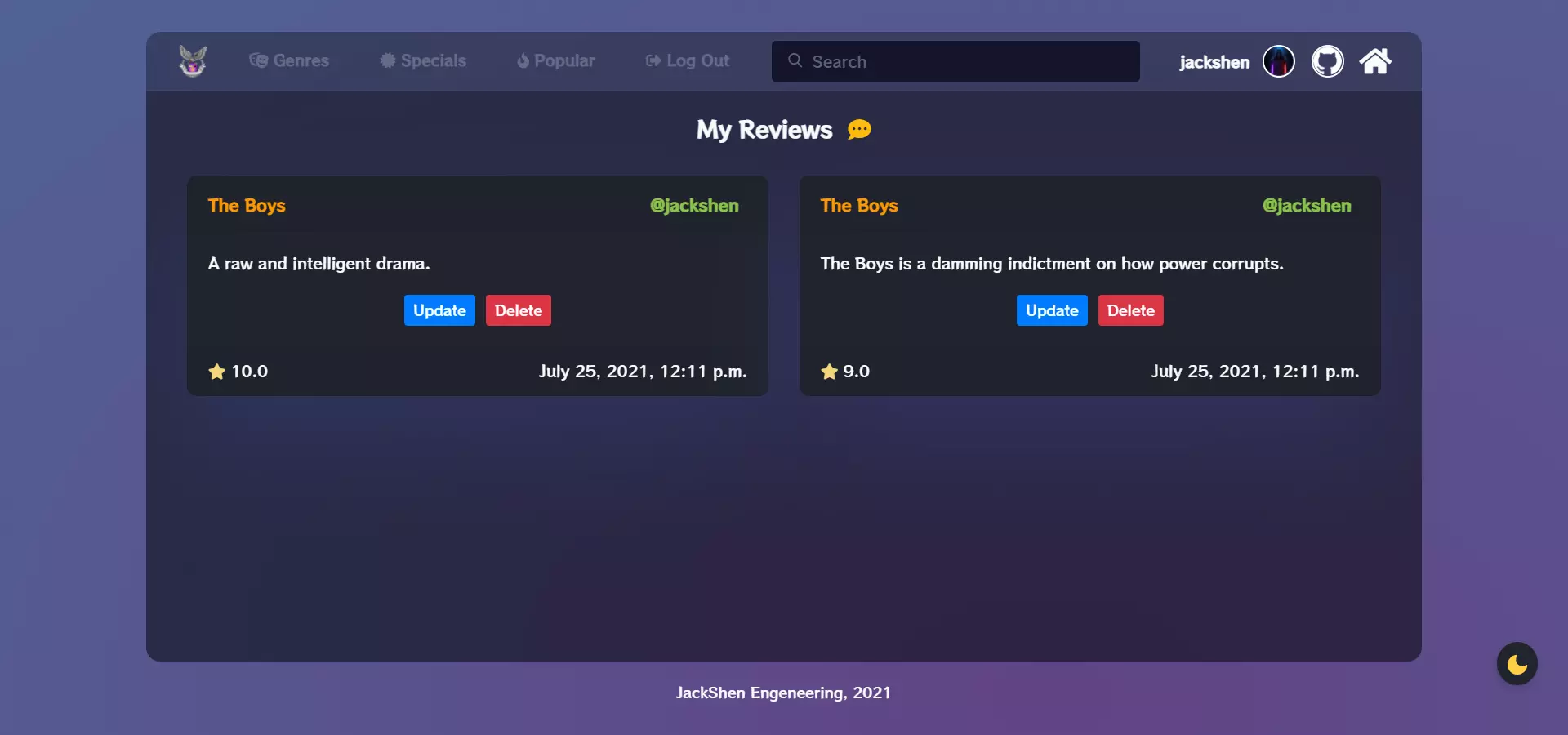Click the search magnifier icon
Viewport: 1568px width, 735px height.
click(x=795, y=60)
